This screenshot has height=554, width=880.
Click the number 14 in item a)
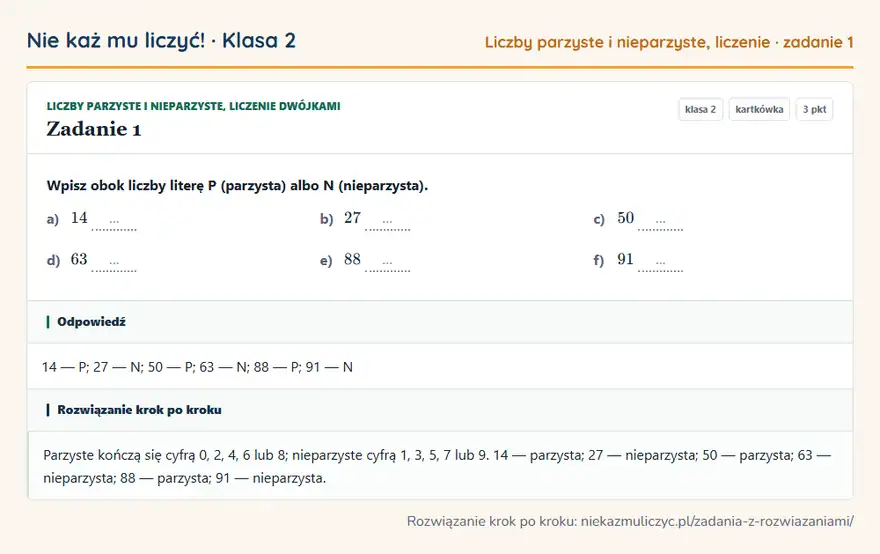[79, 218]
